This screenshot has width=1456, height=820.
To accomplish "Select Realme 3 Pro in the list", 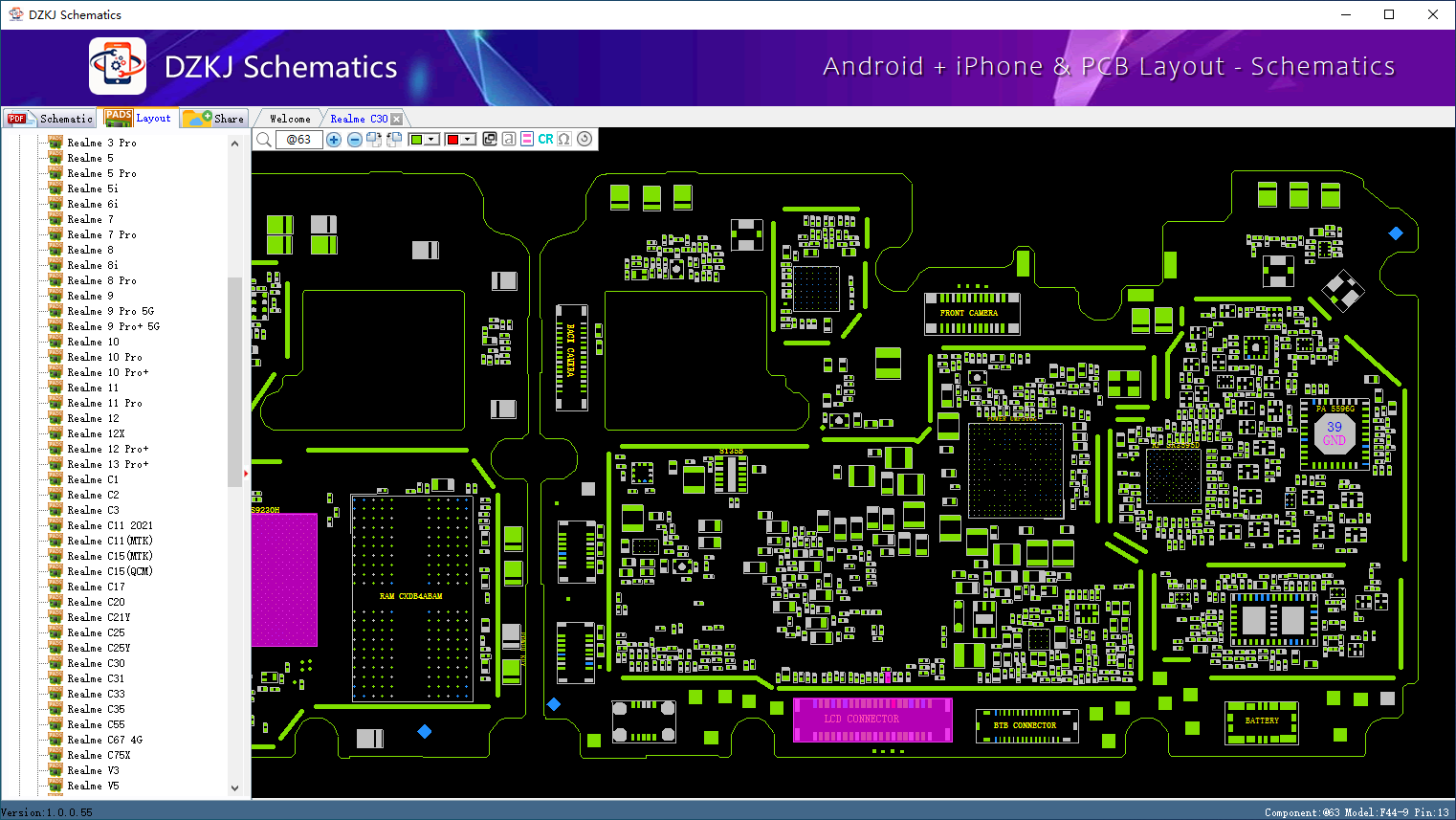I will (x=101, y=143).
